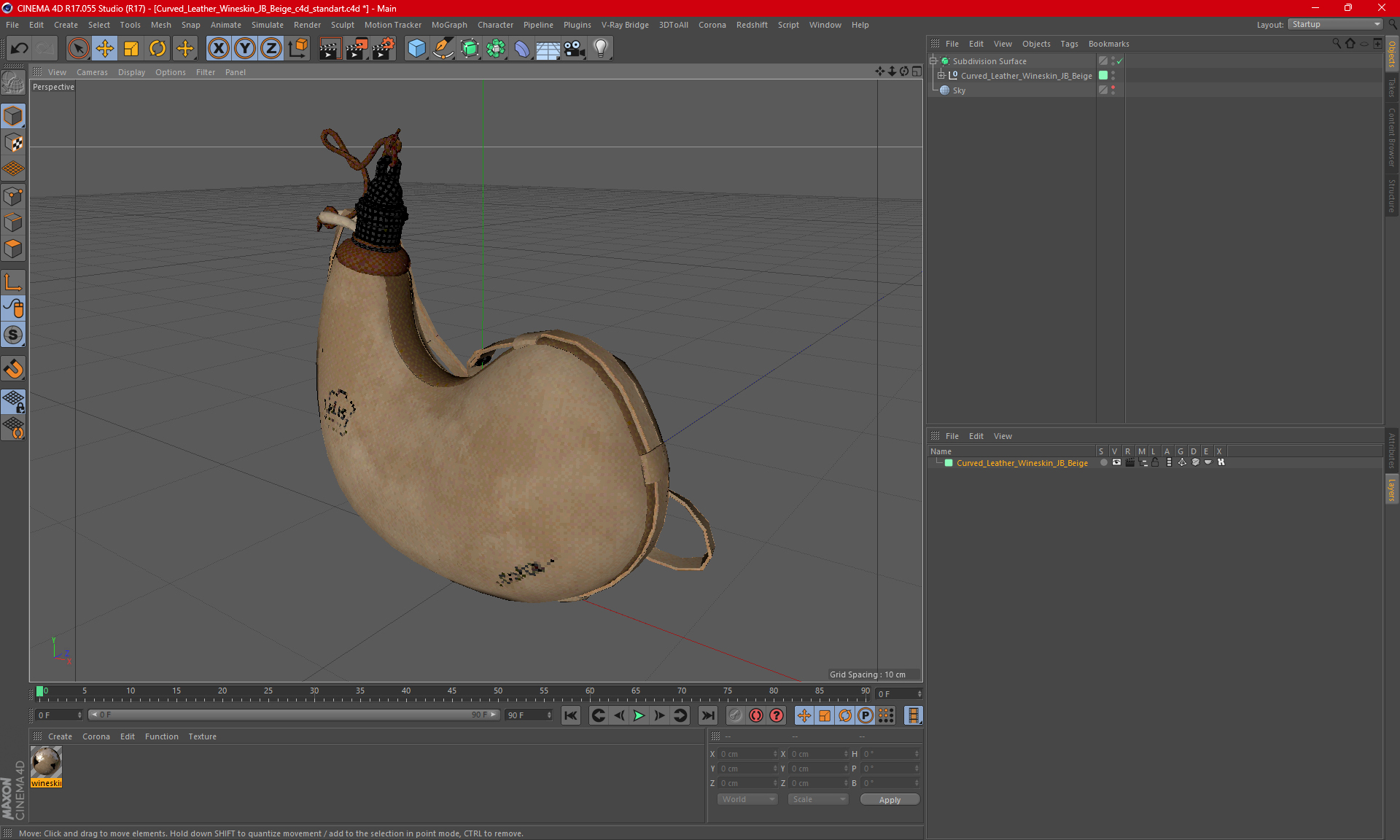Add a Light object
Screen dimensions: 1400x840
[601, 48]
